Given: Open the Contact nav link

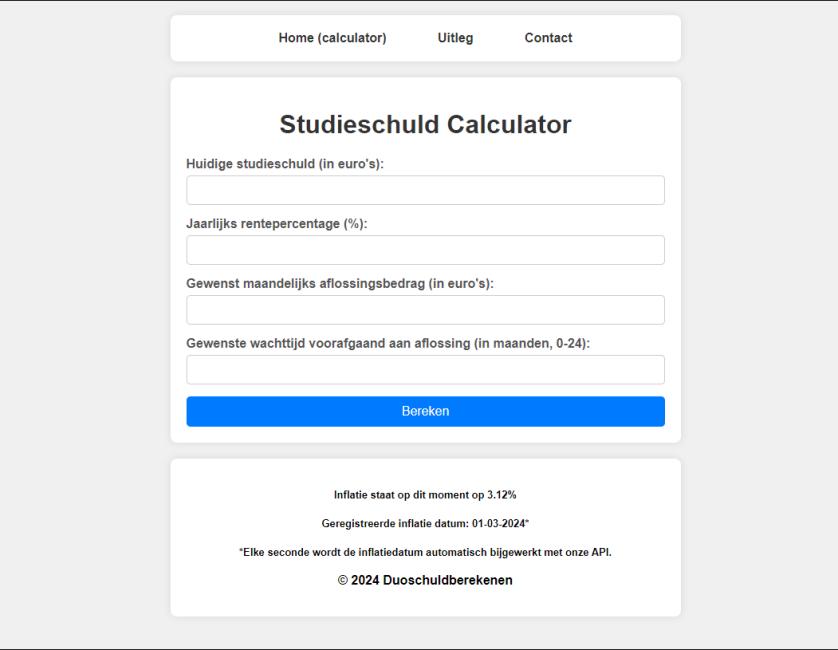Looking at the screenshot, I should 548,38.
